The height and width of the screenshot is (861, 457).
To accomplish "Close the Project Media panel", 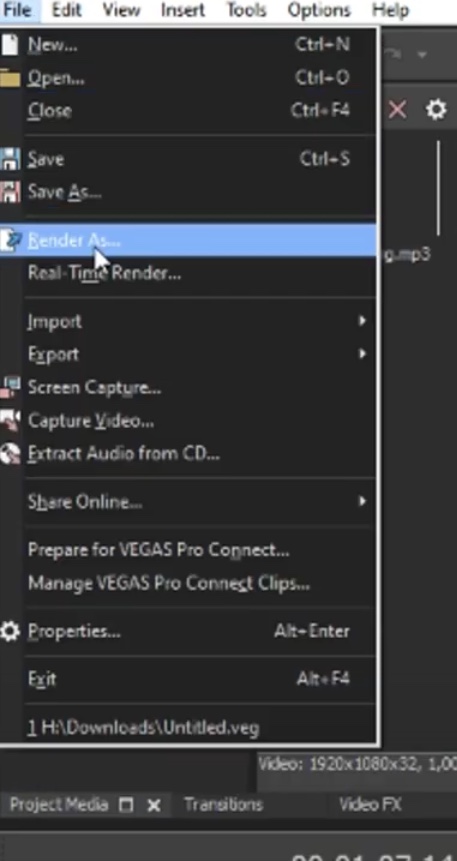I will point(154,806).
